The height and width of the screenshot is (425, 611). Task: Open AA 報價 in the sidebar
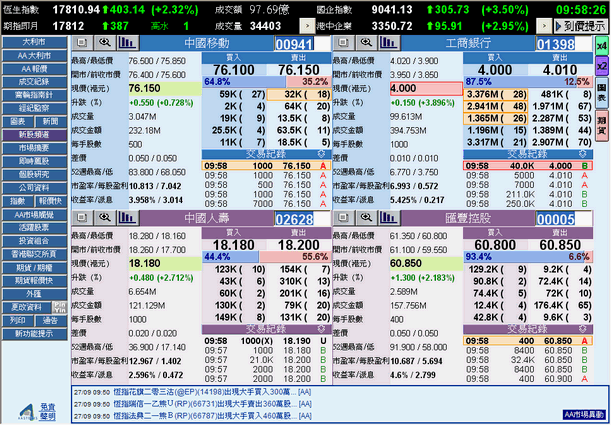click(x=35, y=69)
